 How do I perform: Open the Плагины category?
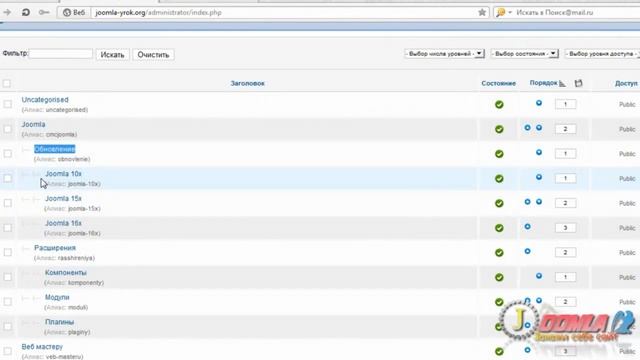pyautogui.click(x=60, y=322)
